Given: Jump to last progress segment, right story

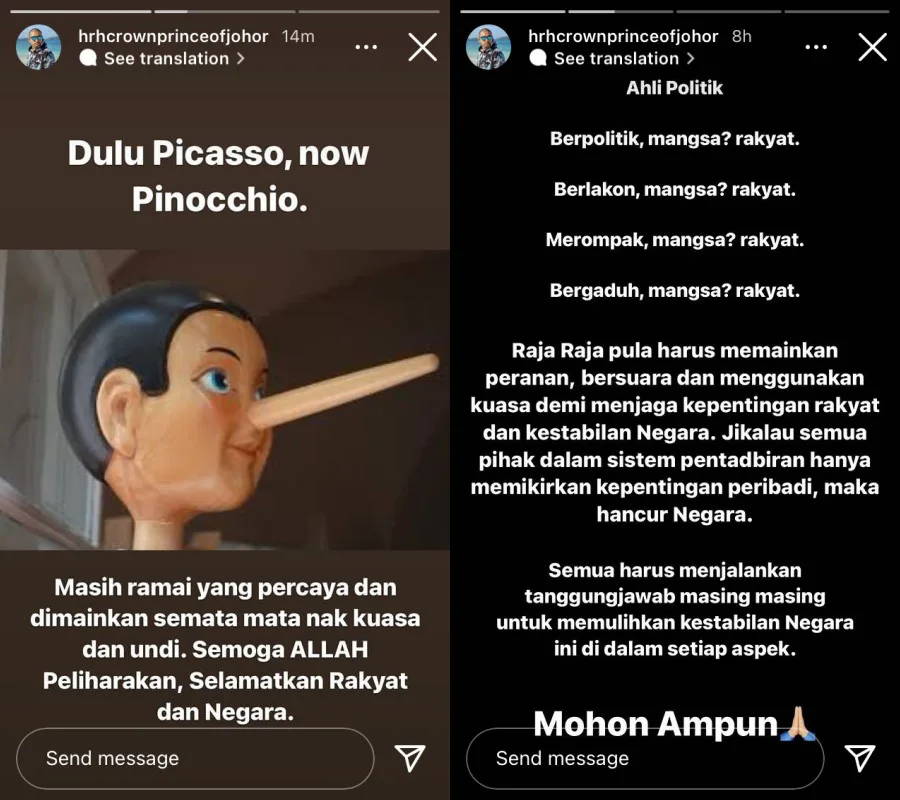Looking at the screenshot, I should [837, 11].
